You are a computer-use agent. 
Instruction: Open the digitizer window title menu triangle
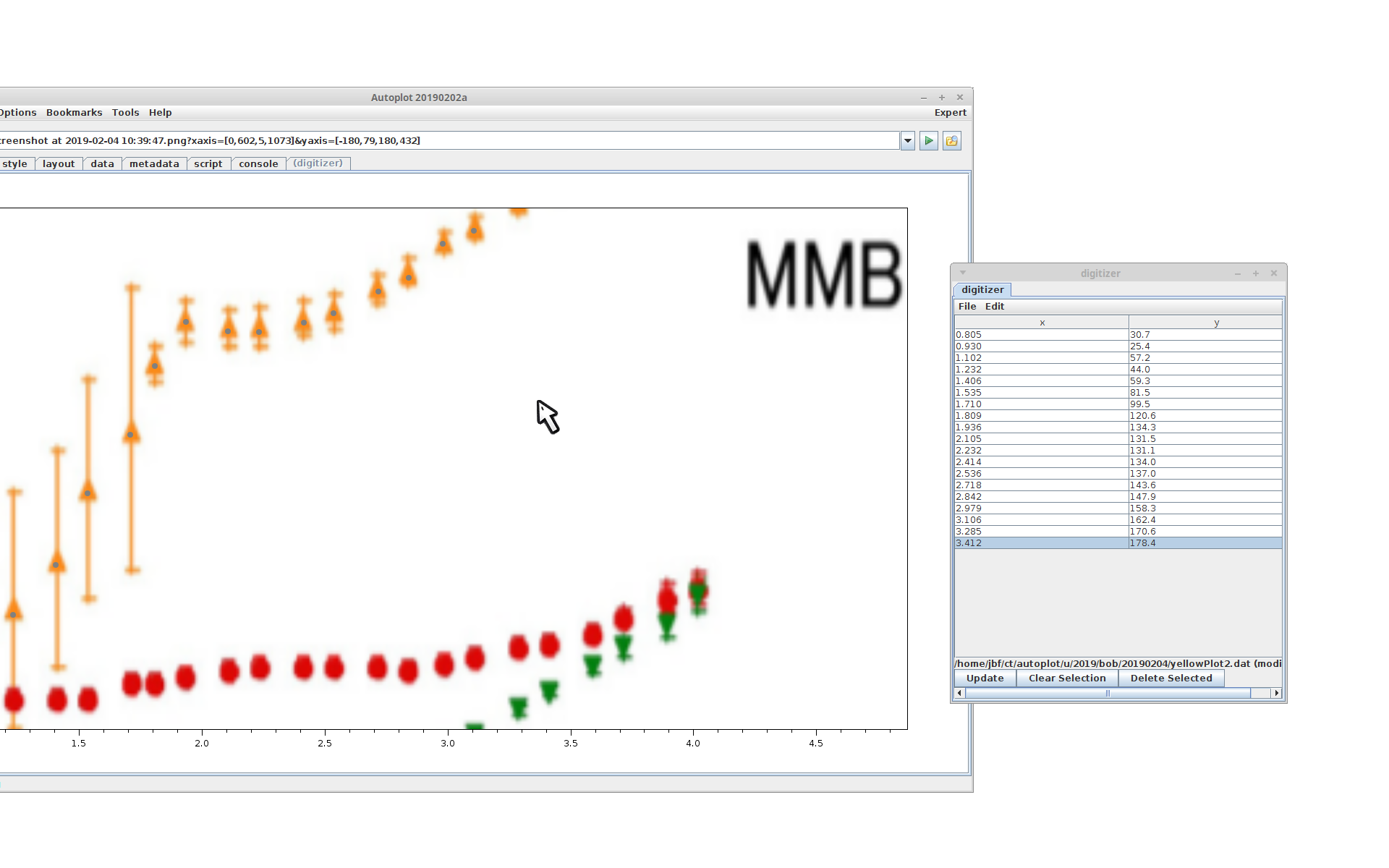pyautogui.click(x=963, y=273)
